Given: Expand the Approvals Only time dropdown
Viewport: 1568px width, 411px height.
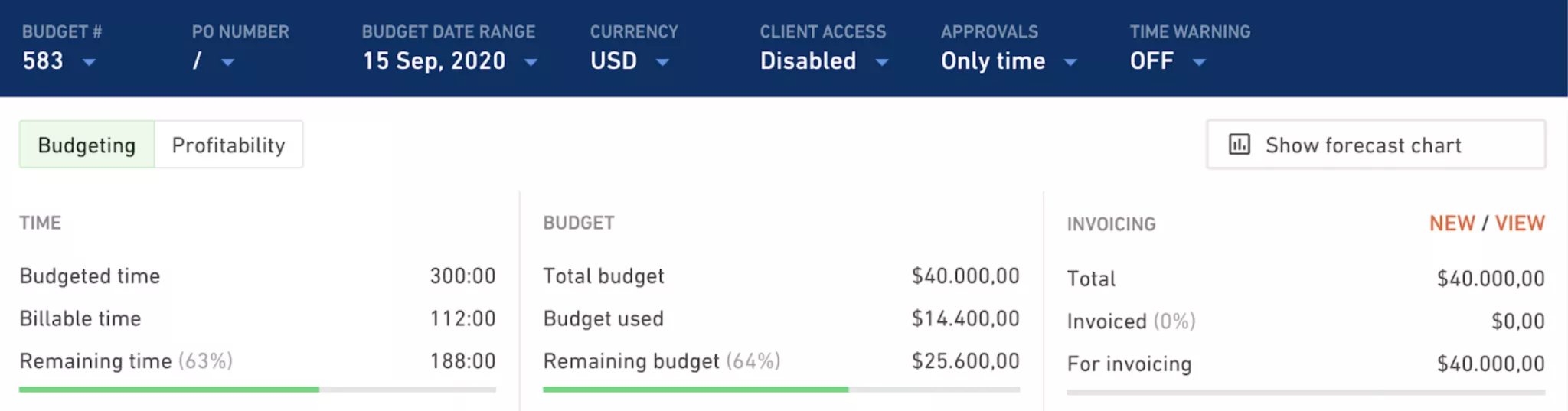Looking at the screenshot, I should [1009, 60].
